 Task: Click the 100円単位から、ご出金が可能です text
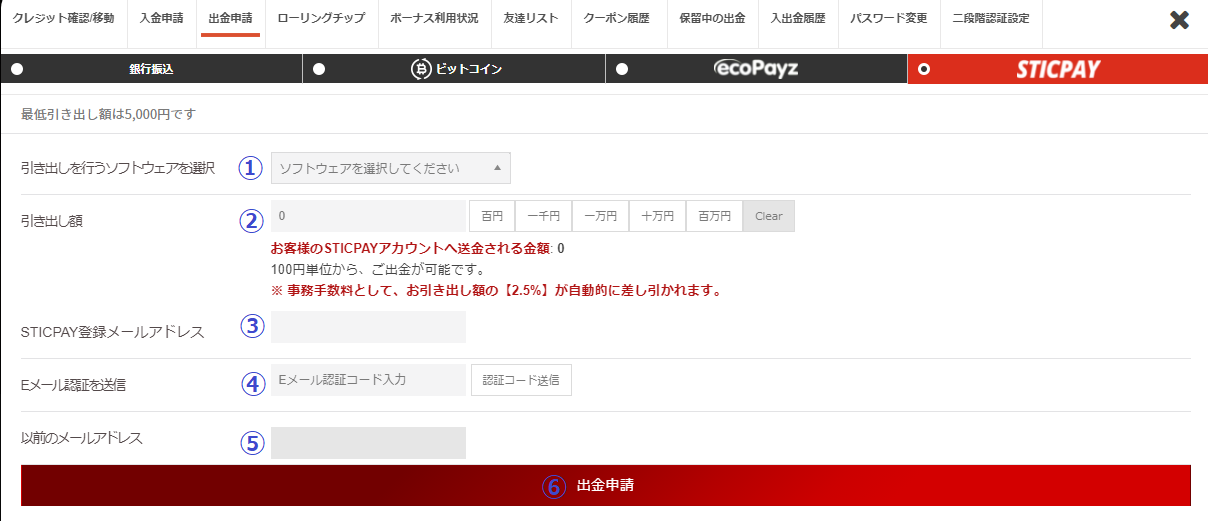pos(378,270)
